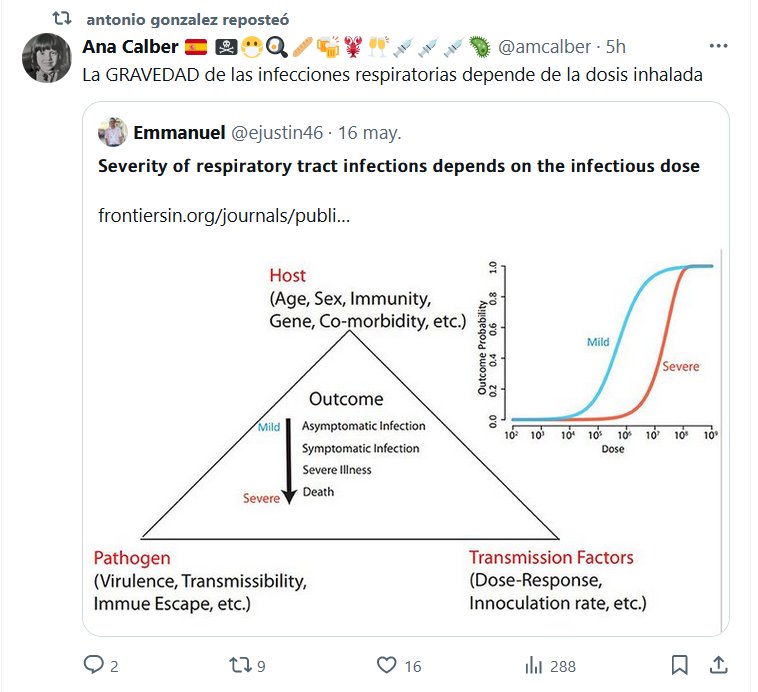
Task: Enlarge the triangle outcome diagram image
Action: pyautogui.click(x=405, y=440)
